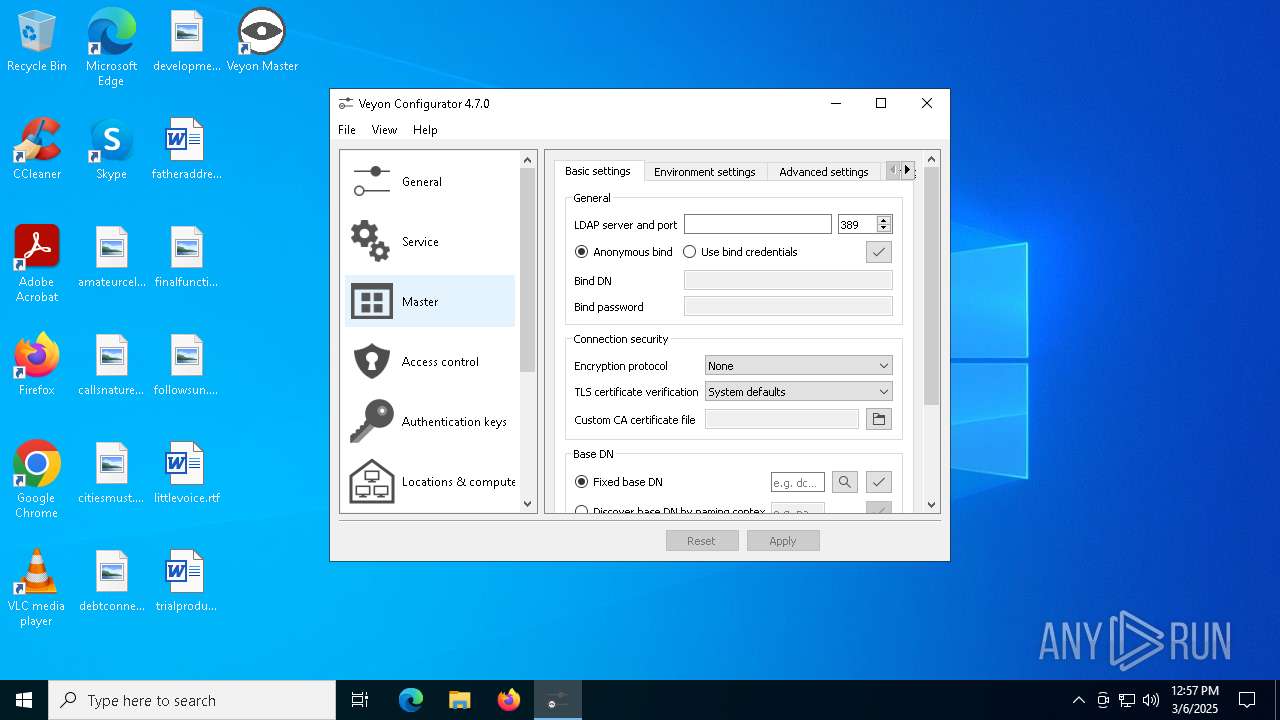This screenshot has width=1280, height=720.
Task: Click taskbar search box
Action: click(x=192, y=700)
